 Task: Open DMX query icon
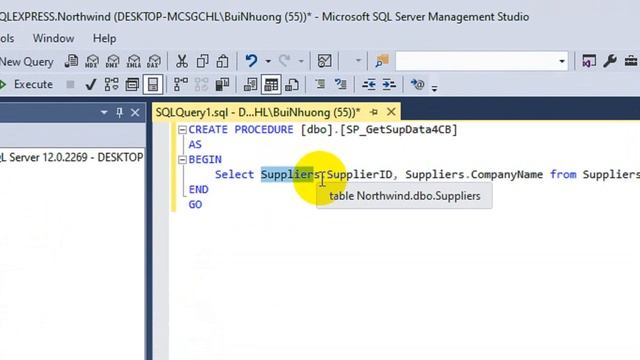[113, 62]
